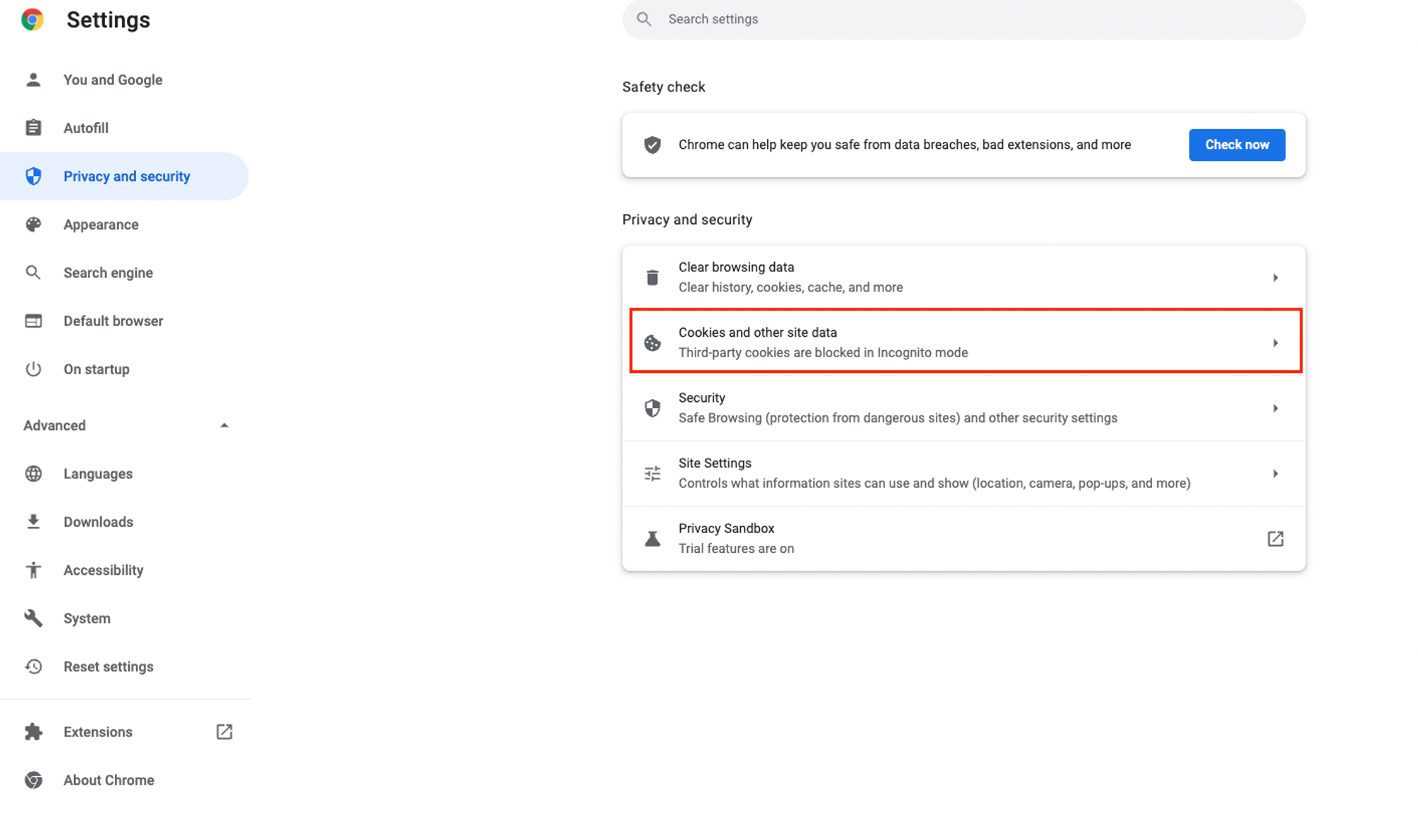1418x840 pixels.
Task: Click the Advanced section header label
Action: (55, 425)
